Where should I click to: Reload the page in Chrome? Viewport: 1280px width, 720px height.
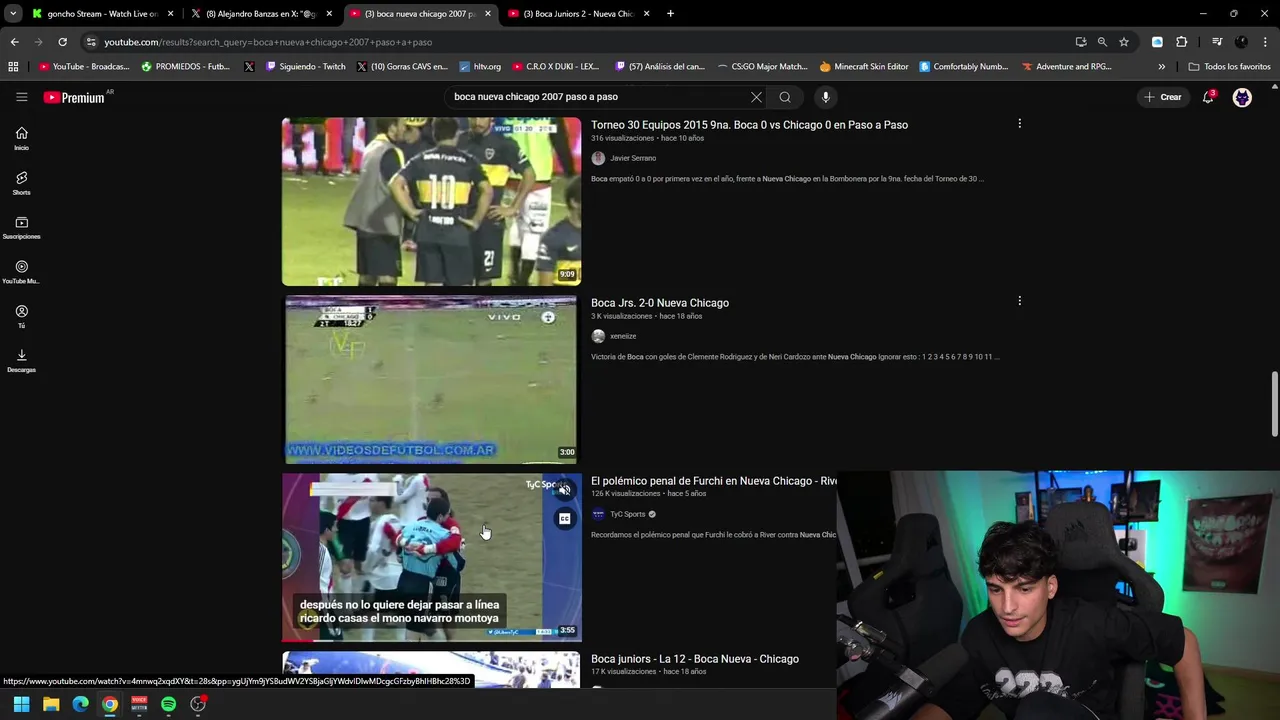coord(62,42)
